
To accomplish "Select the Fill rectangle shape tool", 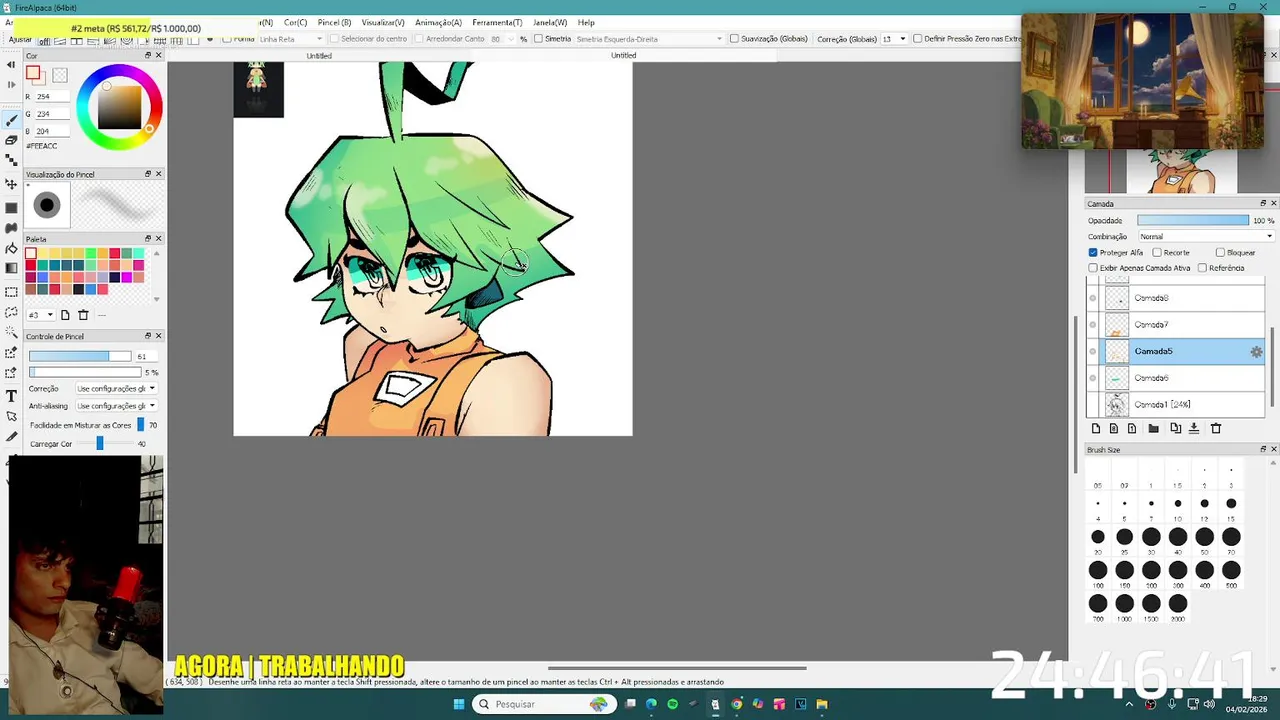I will click(11, 208).
